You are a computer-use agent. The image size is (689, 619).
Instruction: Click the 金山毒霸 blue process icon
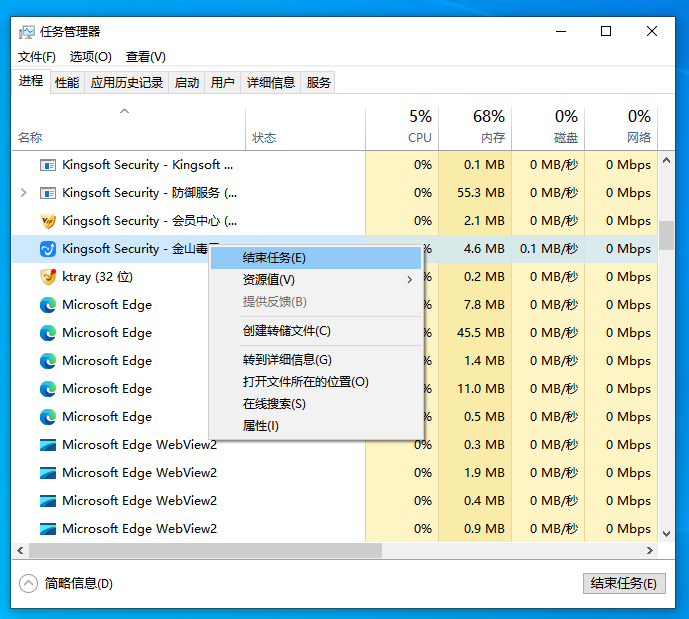click(48, 249)
